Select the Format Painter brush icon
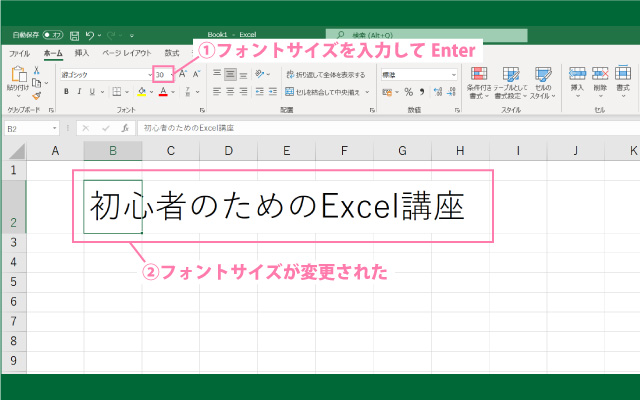Viewport: 640px width, 400px height. (x=36, y=96)
